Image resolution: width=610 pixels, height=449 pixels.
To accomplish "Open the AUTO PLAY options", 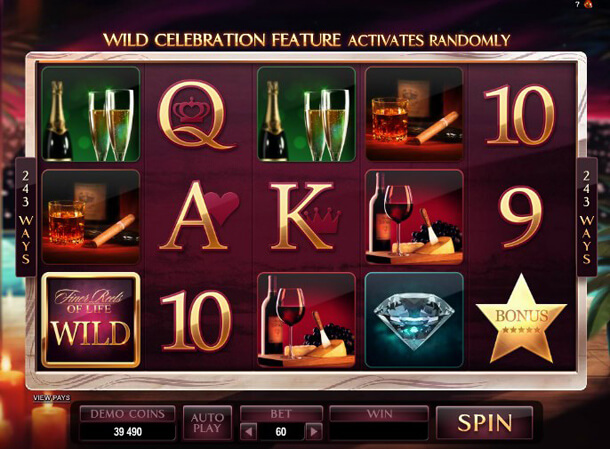I will (x=207, y=423).
